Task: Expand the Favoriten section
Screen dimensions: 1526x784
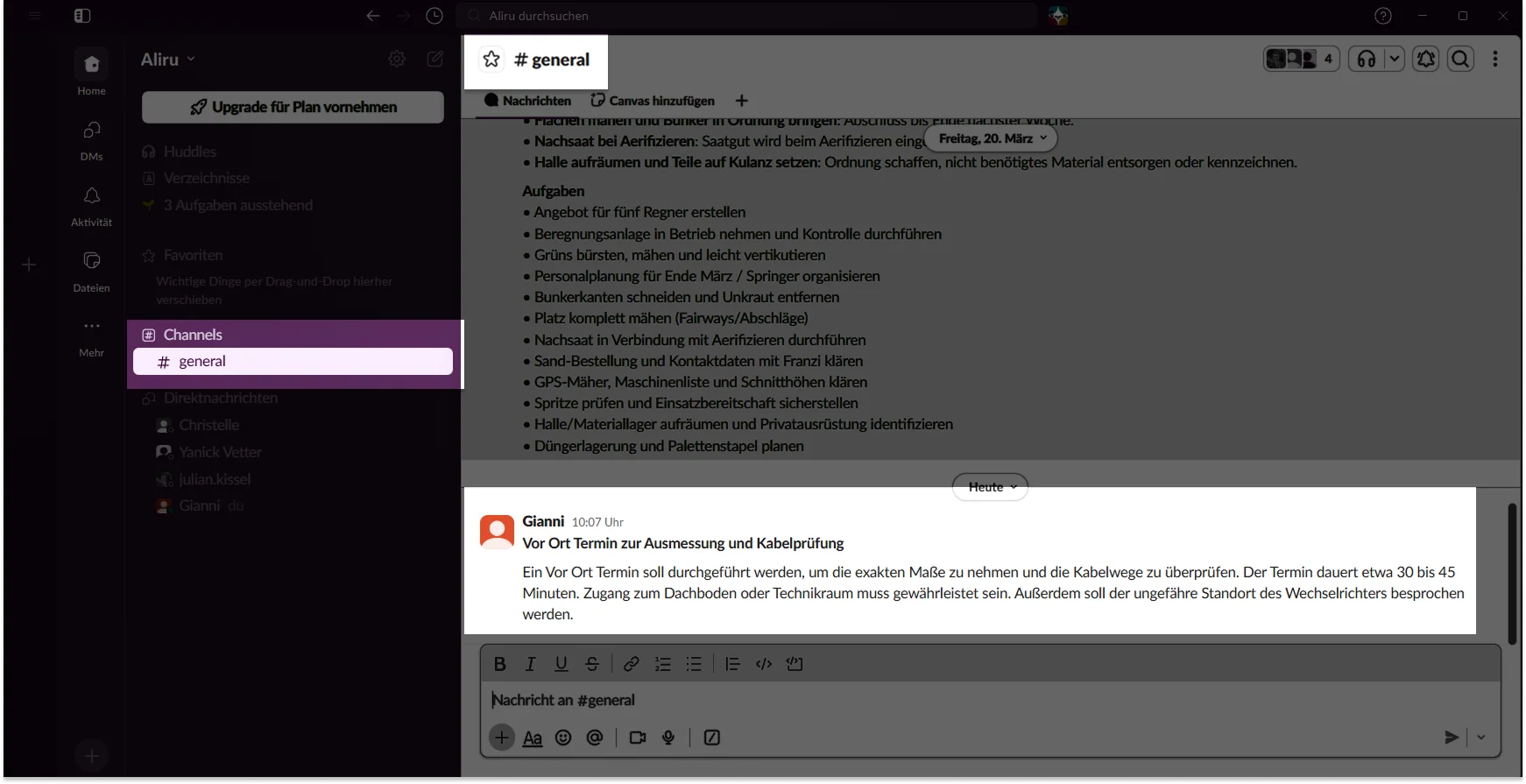Action: pos(193,255)
